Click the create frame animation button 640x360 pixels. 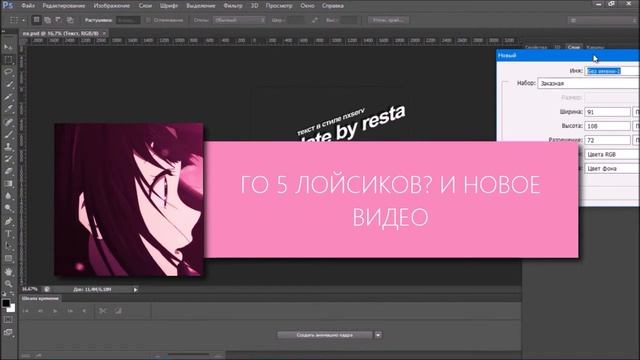click(x=325, y=335)
